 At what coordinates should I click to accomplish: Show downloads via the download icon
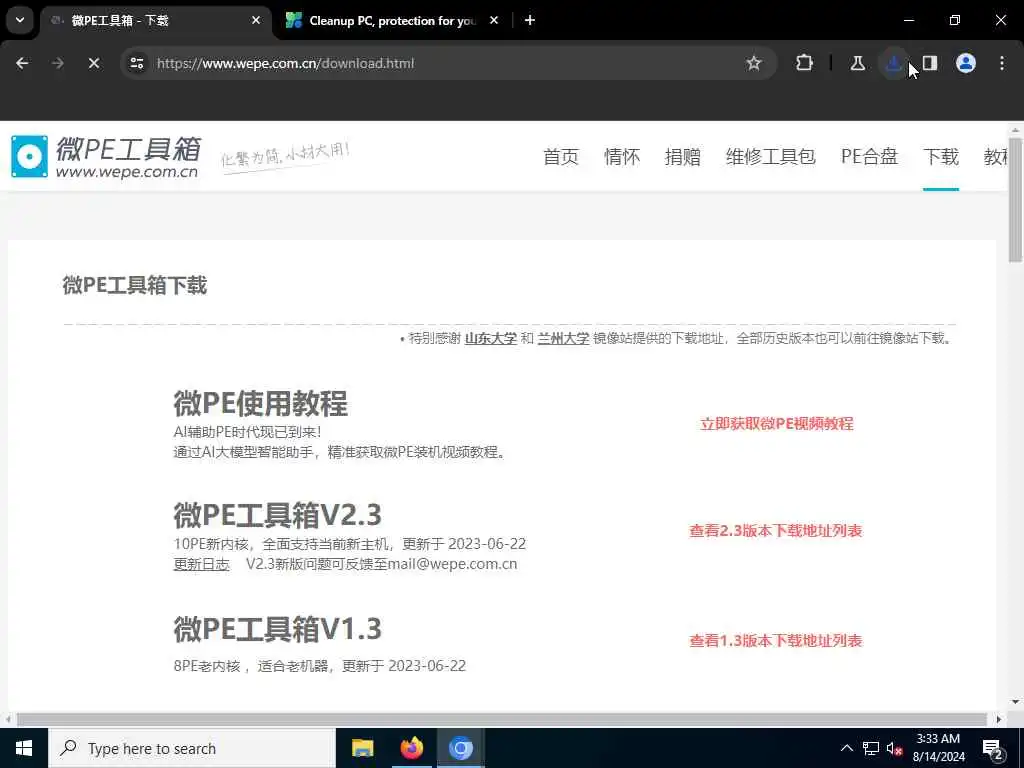tap(893, 63)
